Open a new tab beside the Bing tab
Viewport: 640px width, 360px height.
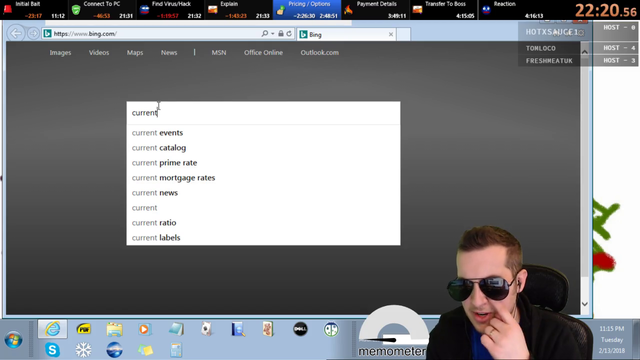(403, 34)
